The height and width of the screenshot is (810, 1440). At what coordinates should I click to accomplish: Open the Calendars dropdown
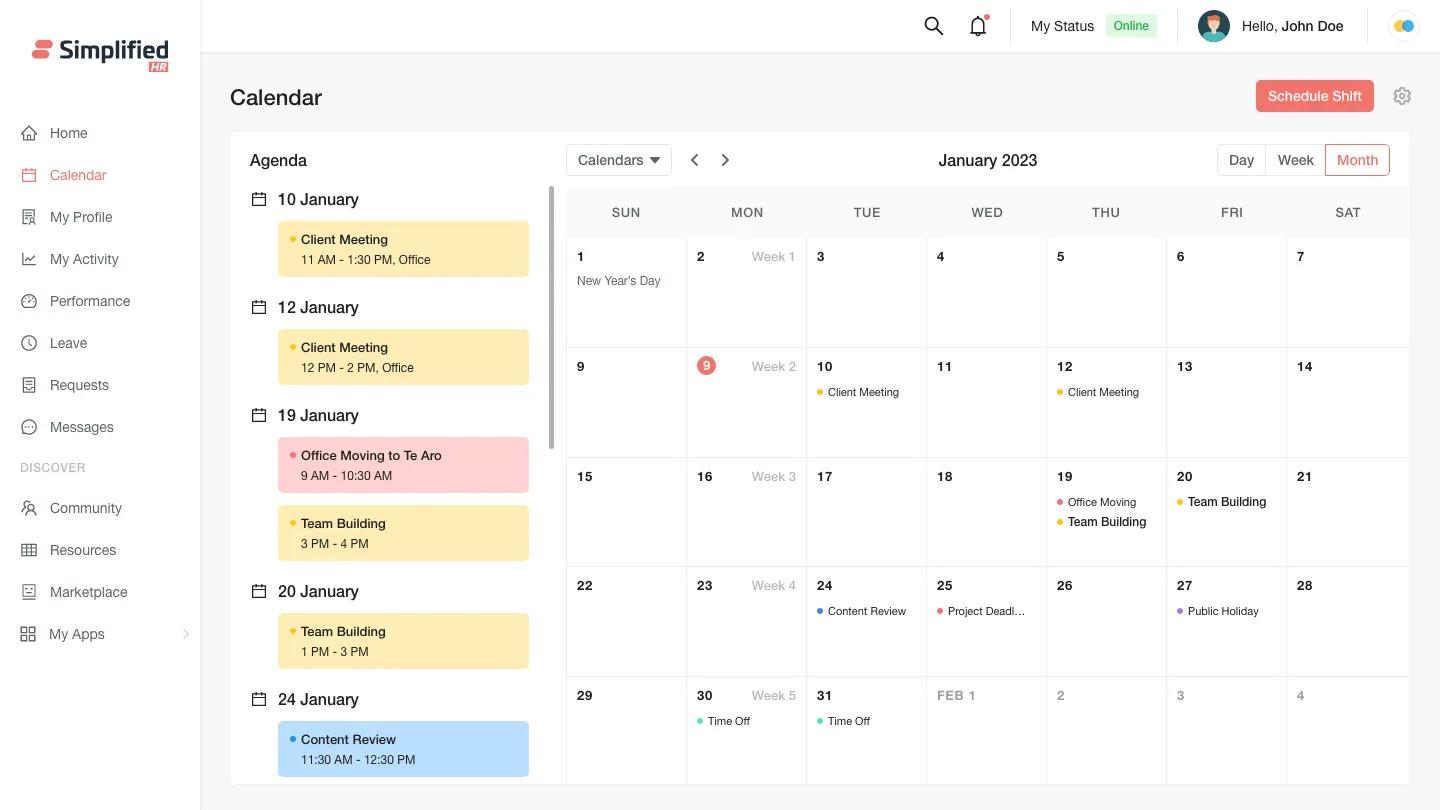[x=618, y=160]
